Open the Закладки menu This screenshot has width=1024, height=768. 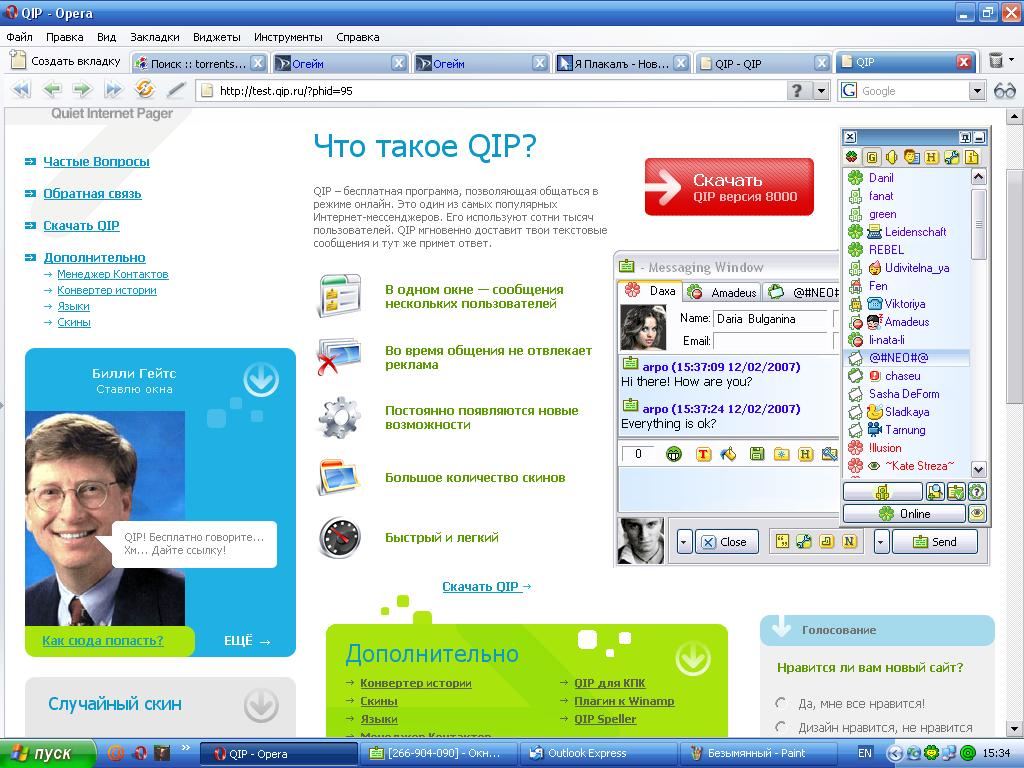click(155, 37)
